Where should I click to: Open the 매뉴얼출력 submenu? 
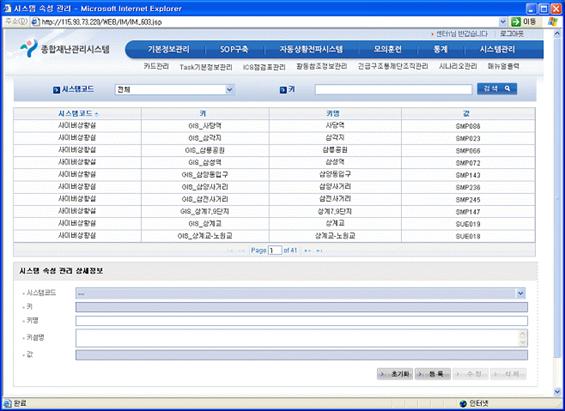[503, 67]
